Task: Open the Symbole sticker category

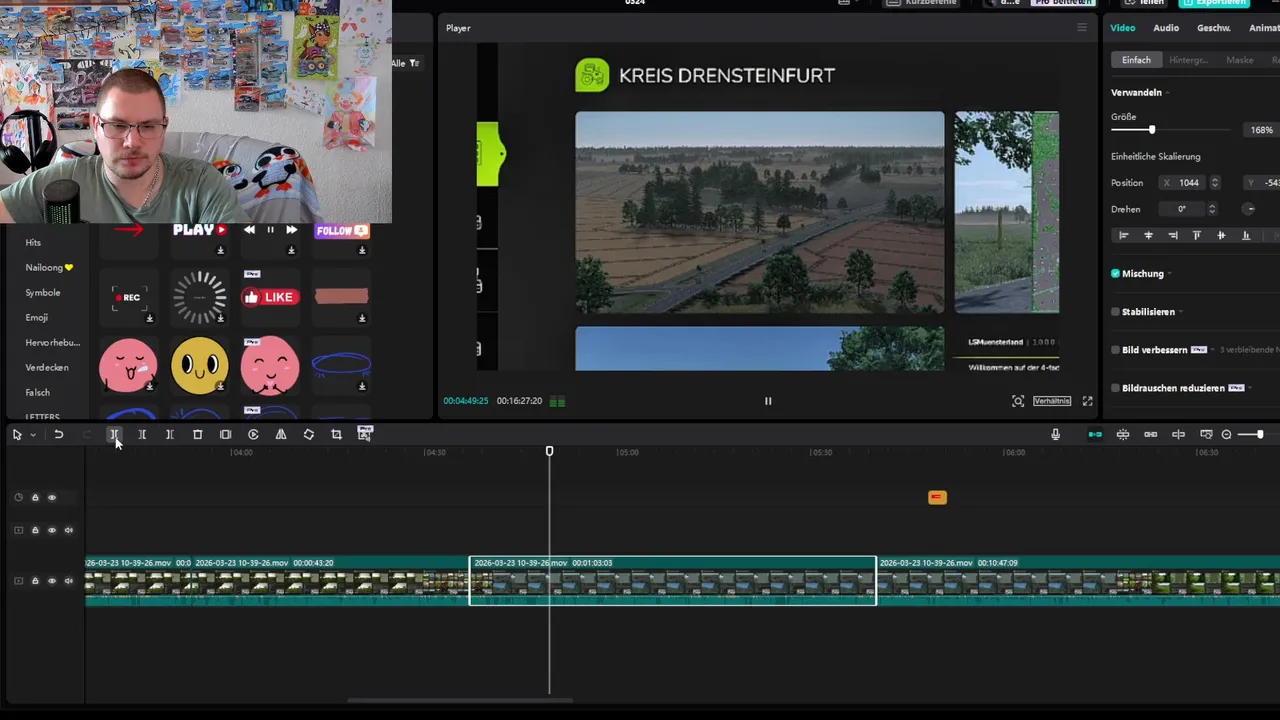Action: pos(43,293)
